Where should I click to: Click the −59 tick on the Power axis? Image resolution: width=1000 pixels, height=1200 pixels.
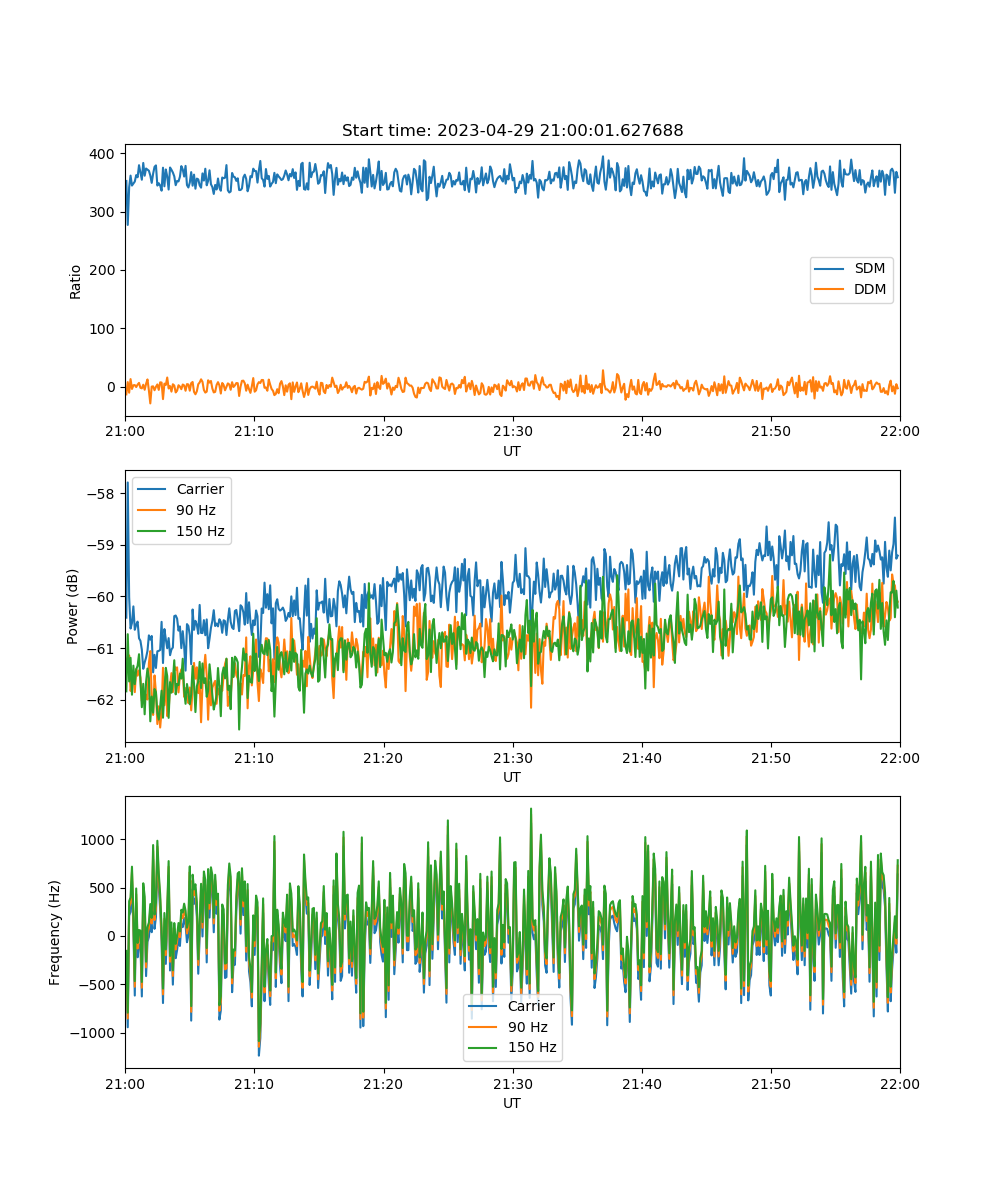click(x=100, y=545)
